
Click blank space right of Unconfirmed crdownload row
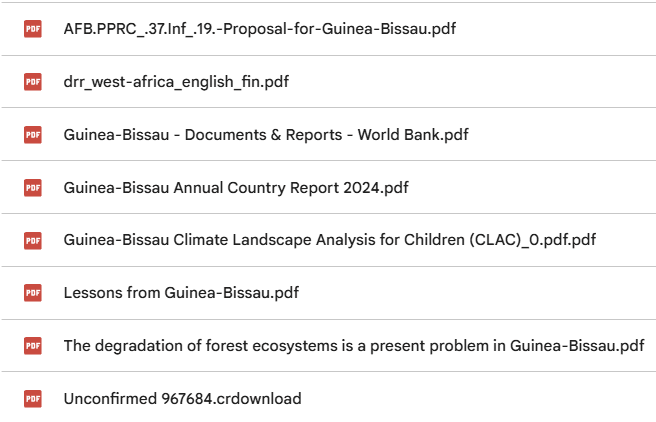point(479,399)
